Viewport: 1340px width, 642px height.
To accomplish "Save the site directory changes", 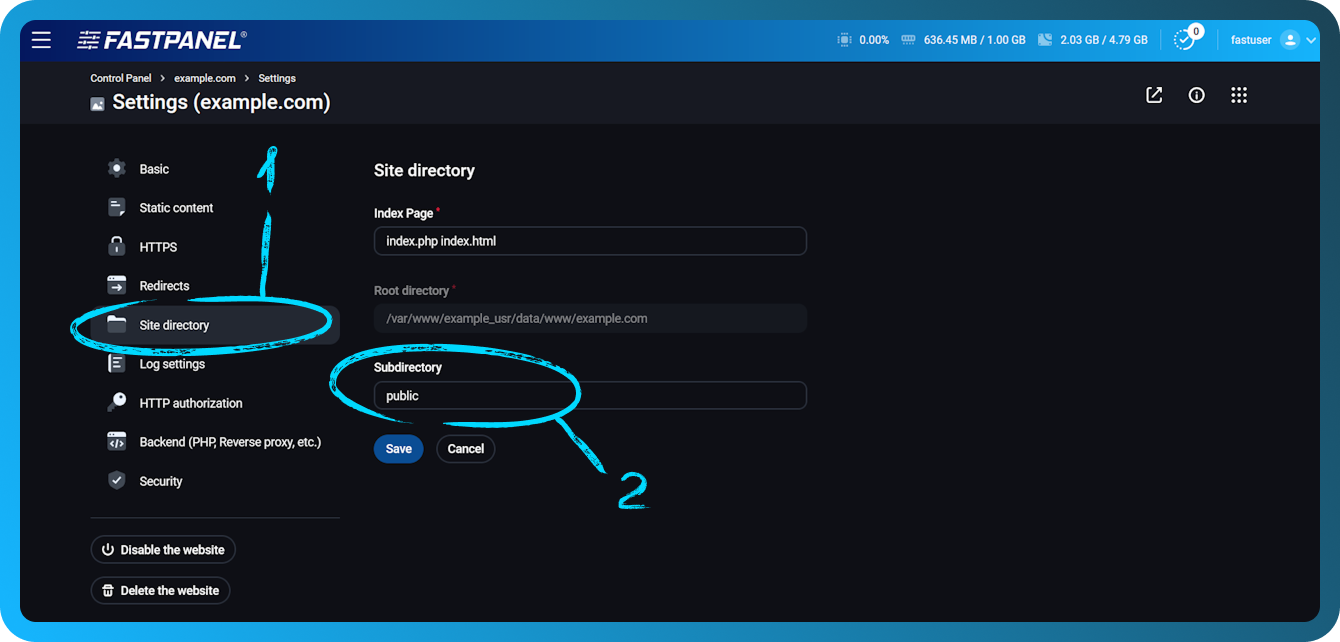I will click(398, 448).
